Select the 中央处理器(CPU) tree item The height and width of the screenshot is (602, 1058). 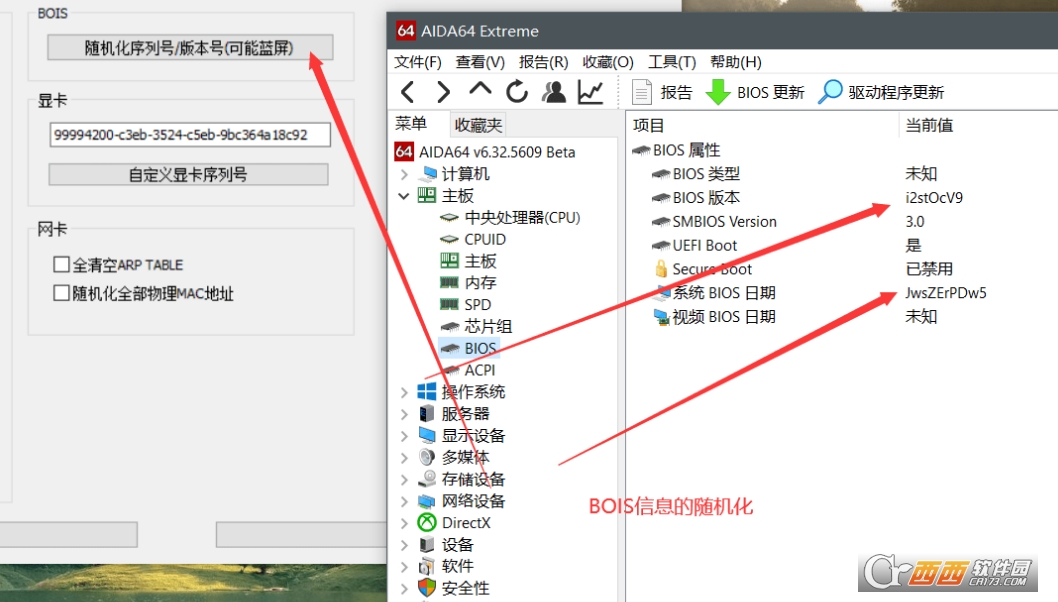click(521, 217)
